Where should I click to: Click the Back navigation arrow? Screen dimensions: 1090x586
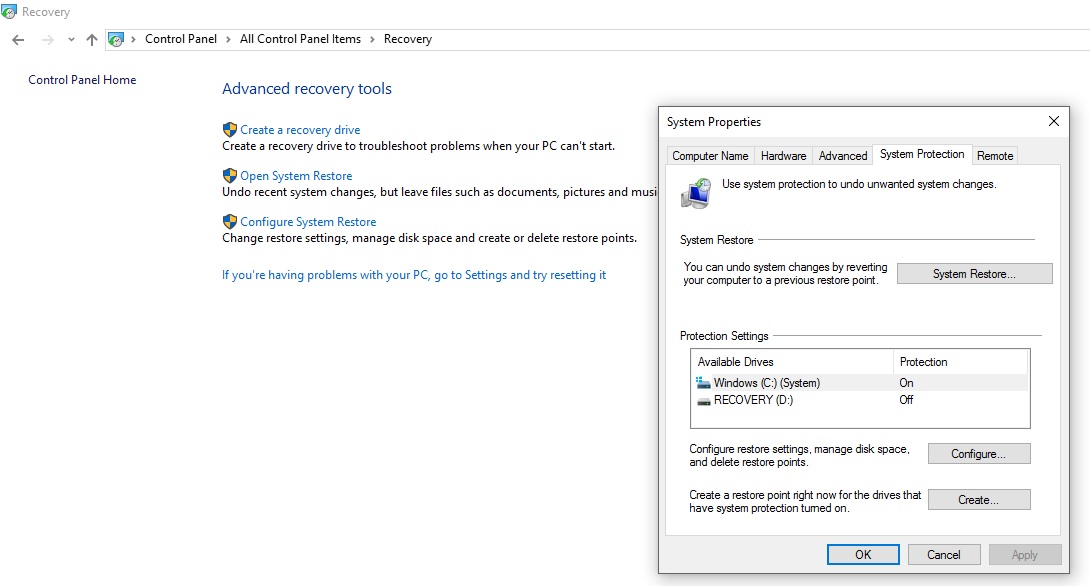[x=18, y=40]
